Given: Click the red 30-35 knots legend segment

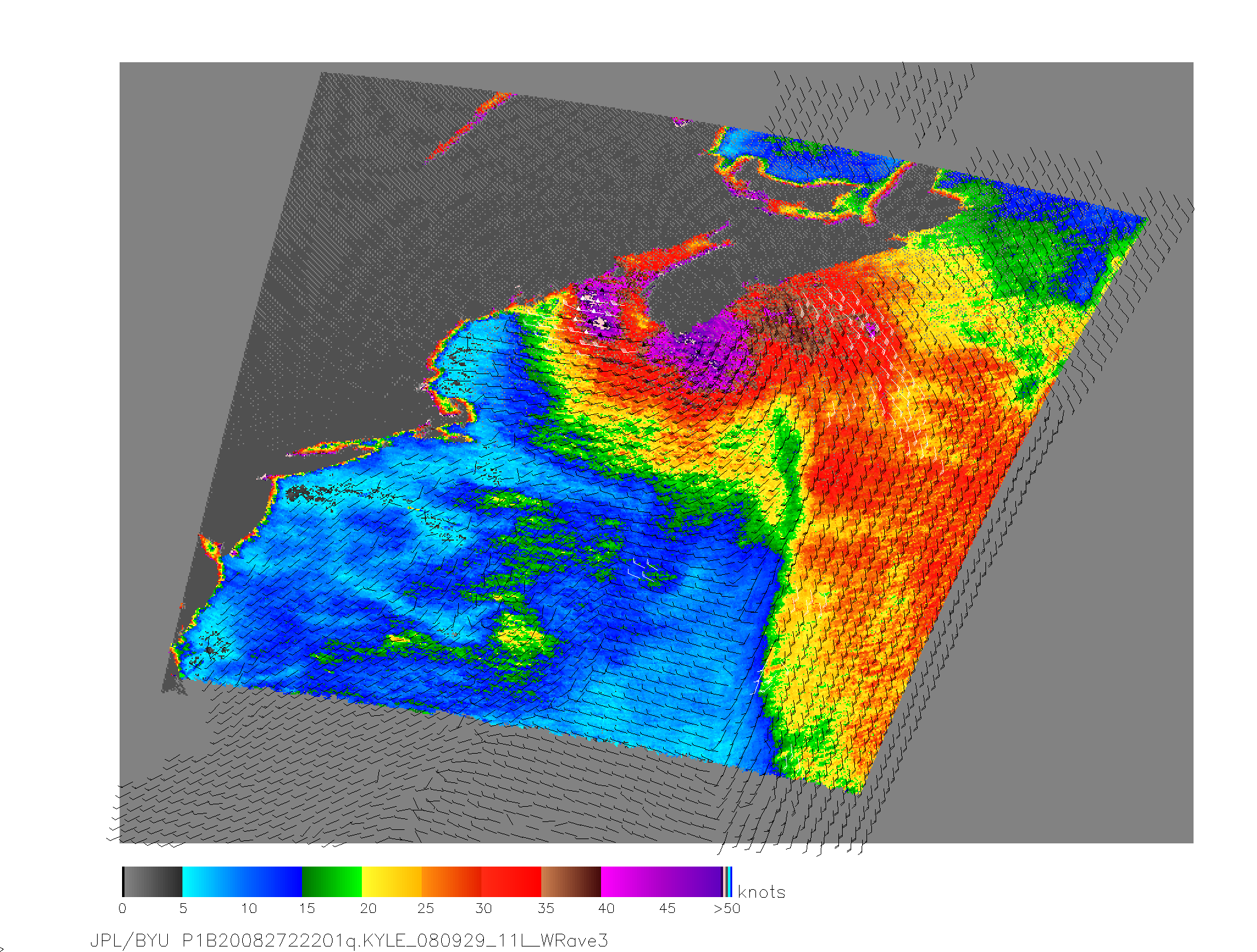Looking at the screenshot, I should tap(511, 881).
